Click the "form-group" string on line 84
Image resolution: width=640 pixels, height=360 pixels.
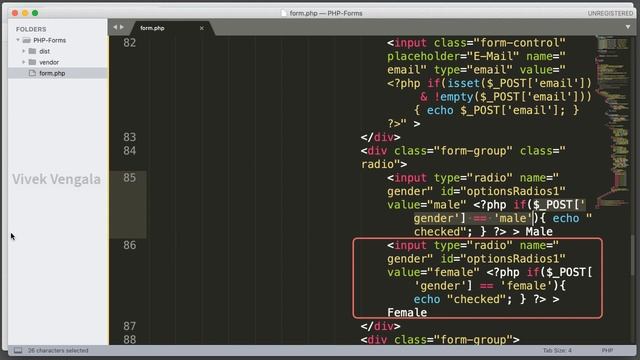click(x=476, y=151)
